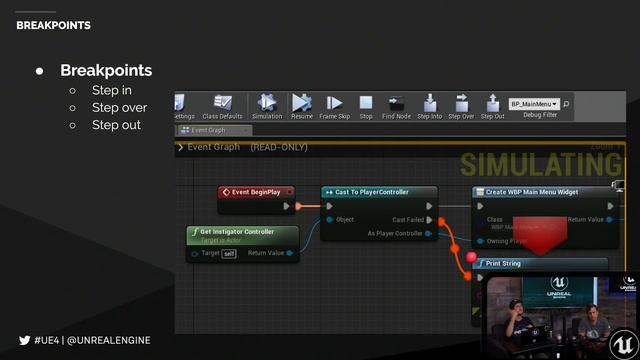Click the Simulation toolbar button

(267, 107)
